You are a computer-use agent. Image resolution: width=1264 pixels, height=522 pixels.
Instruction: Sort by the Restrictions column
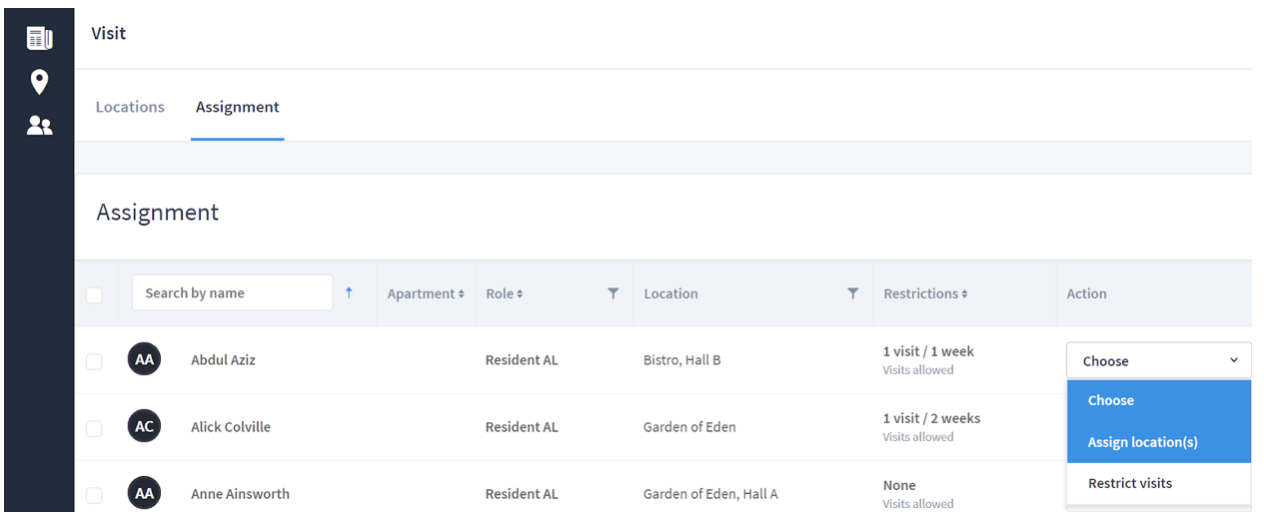(925, 294)
